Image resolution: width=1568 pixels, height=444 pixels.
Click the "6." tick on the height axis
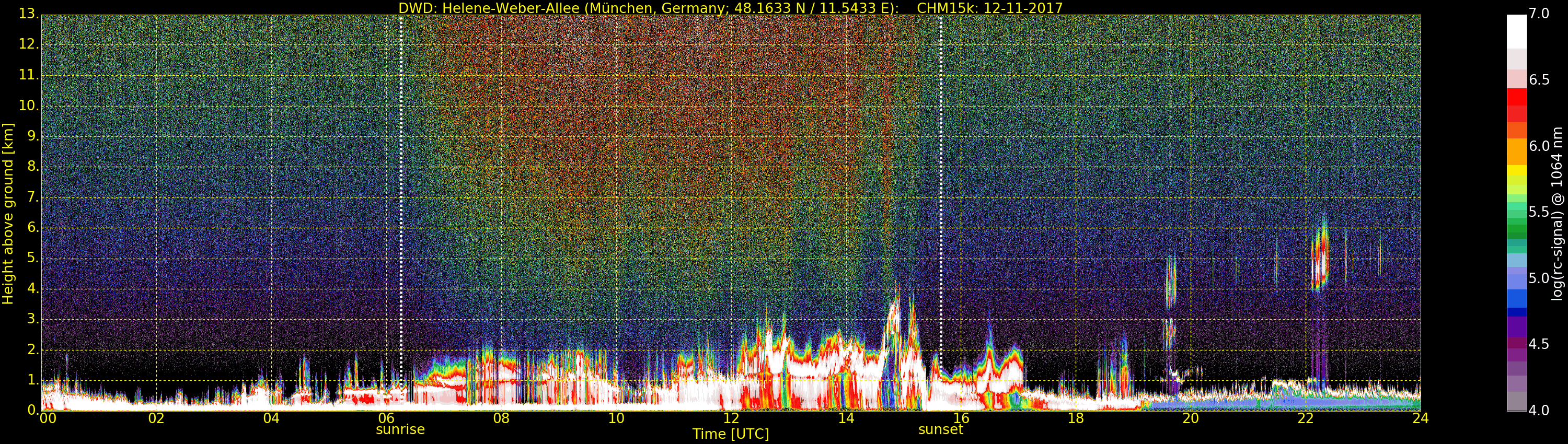pyautogui.click(x=33, y=227)
